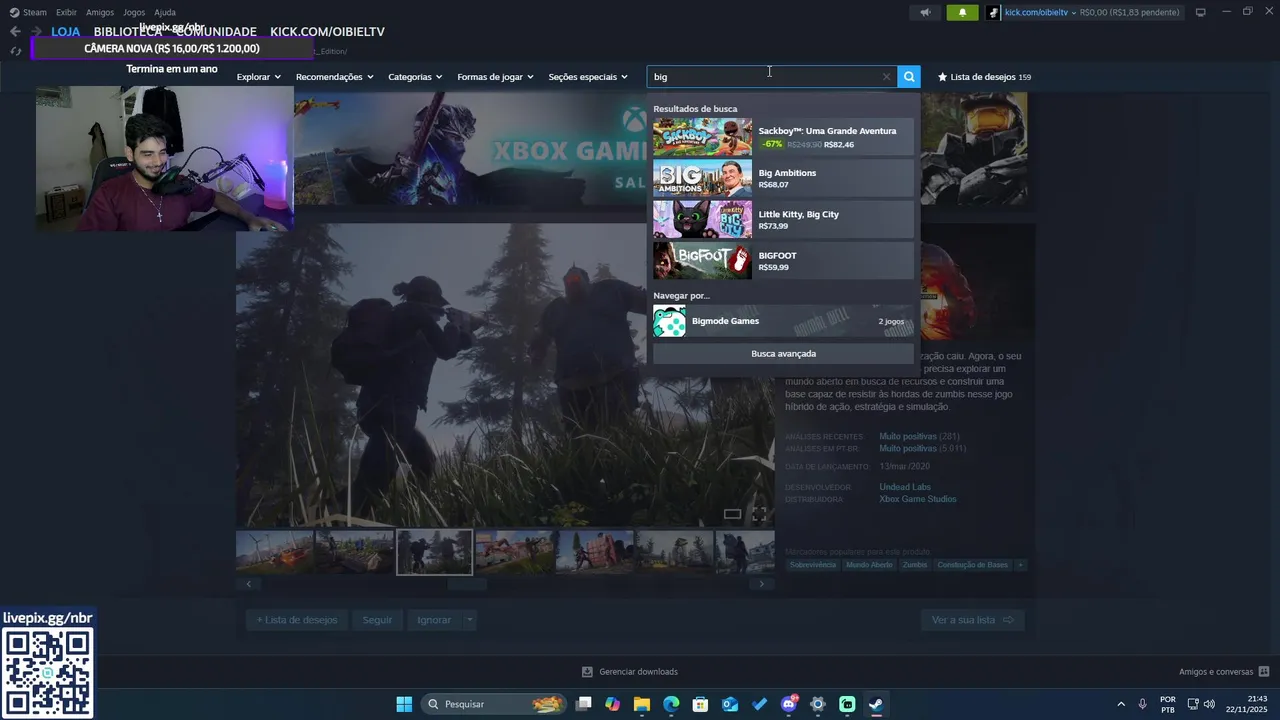Open the Ajuda menu
This screenshot has height=720, width=1280.
[x=165, y=12]
